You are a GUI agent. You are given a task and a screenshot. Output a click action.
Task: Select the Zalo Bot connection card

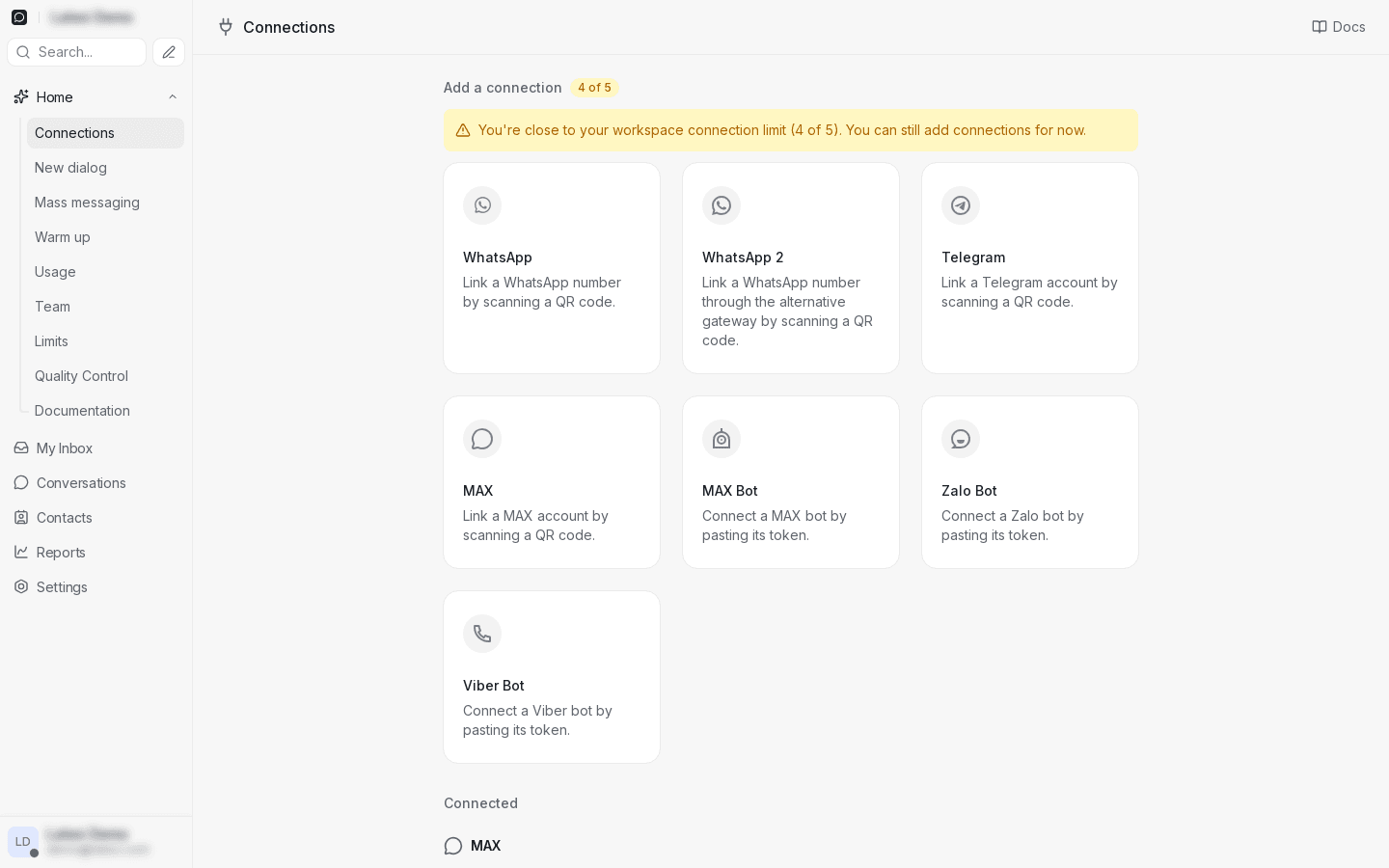pyautogui.click(x=1030, y=482)
